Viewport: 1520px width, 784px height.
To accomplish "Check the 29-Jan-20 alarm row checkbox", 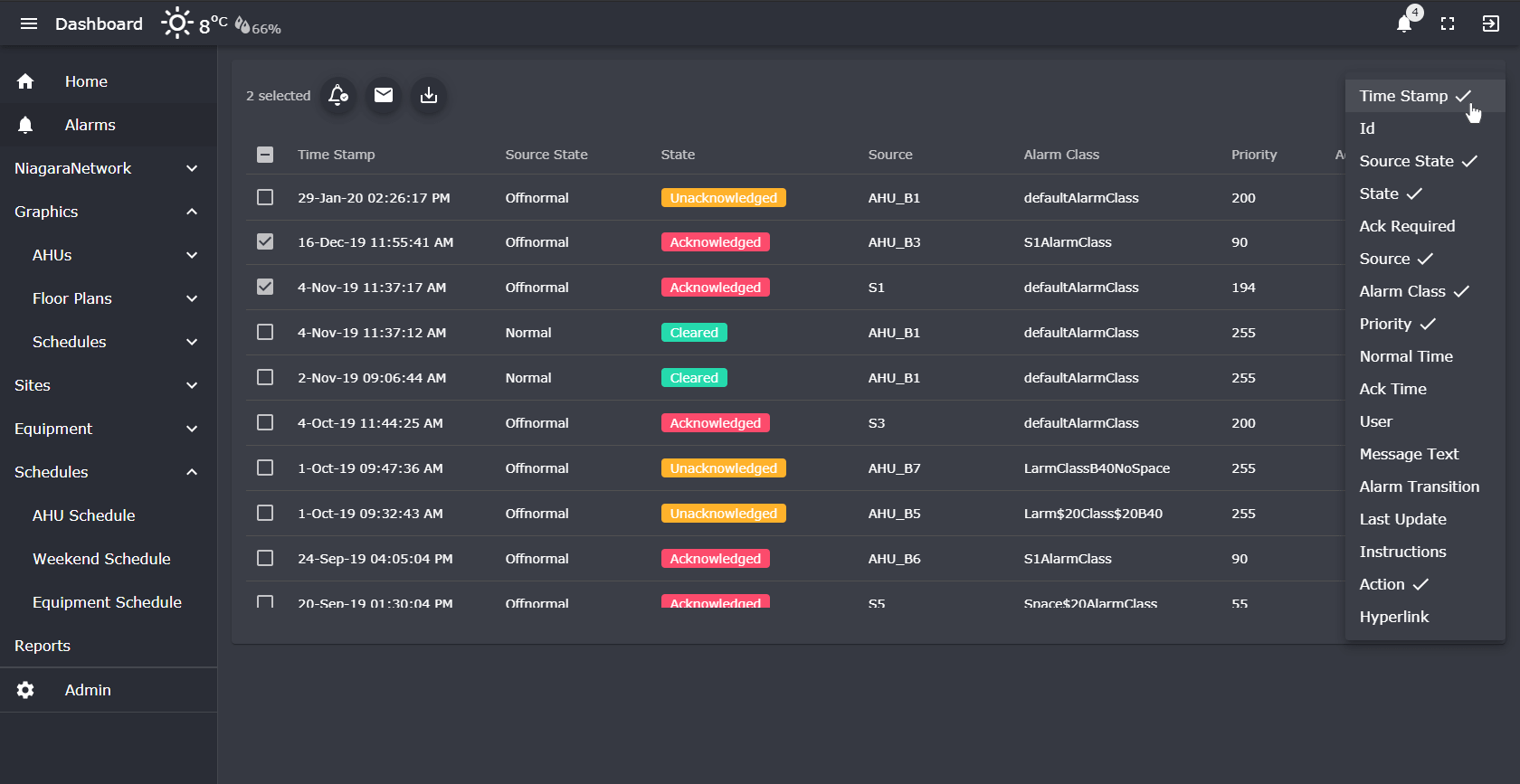I will pos(265,197).
